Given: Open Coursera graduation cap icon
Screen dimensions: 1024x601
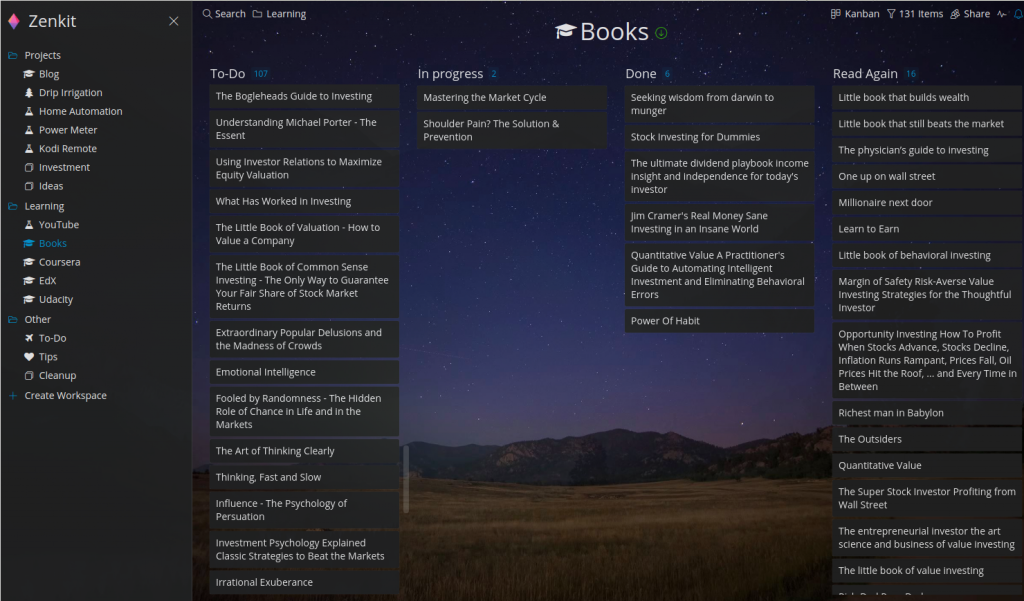Looking at the screenshot, I should (29, 262).
